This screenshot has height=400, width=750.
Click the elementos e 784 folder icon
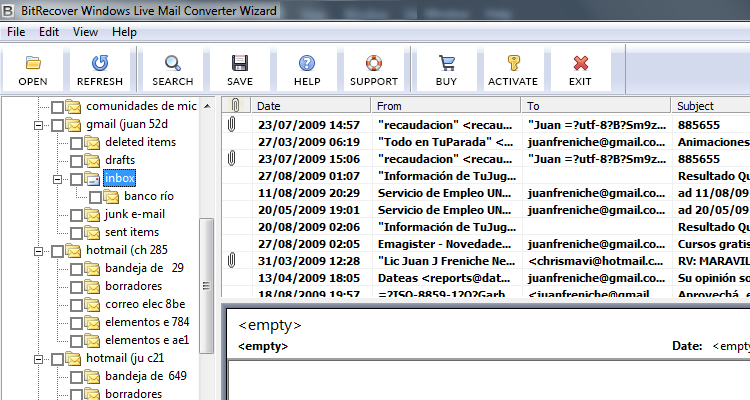(x=92, y=322)
